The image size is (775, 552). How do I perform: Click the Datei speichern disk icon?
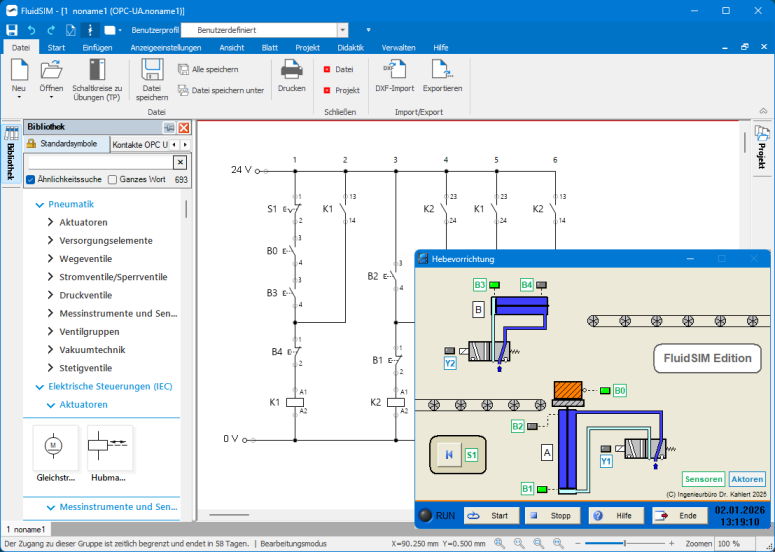click(x=152, y=70)
